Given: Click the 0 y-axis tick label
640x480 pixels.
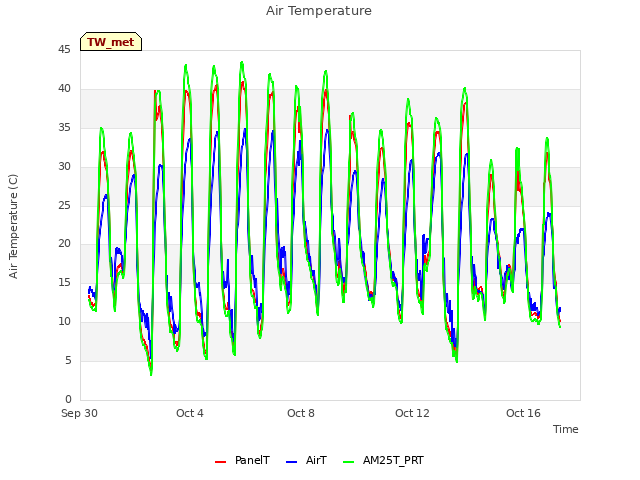Looking at the screenshot, I should (68, 399).
